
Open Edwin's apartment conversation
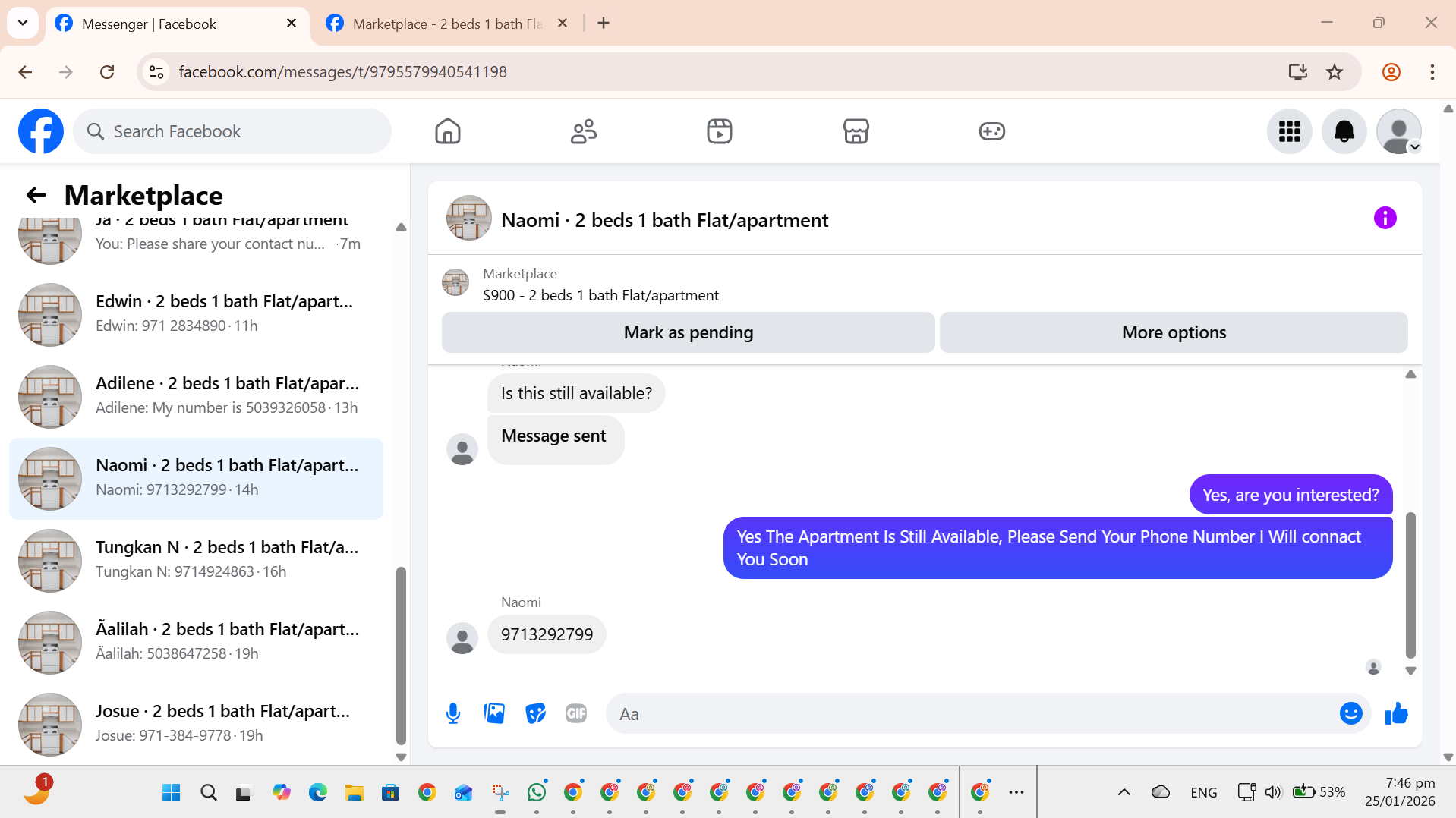pyautogui.click(x=196, y=314)
